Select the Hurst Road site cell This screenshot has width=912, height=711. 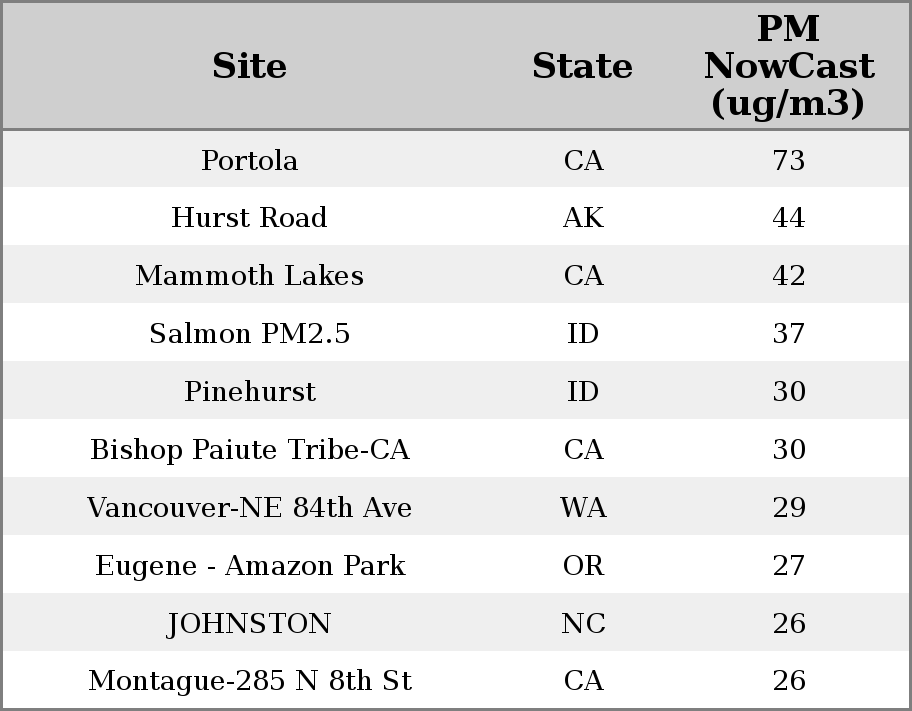pyautogui.click(x=249, y=218)
